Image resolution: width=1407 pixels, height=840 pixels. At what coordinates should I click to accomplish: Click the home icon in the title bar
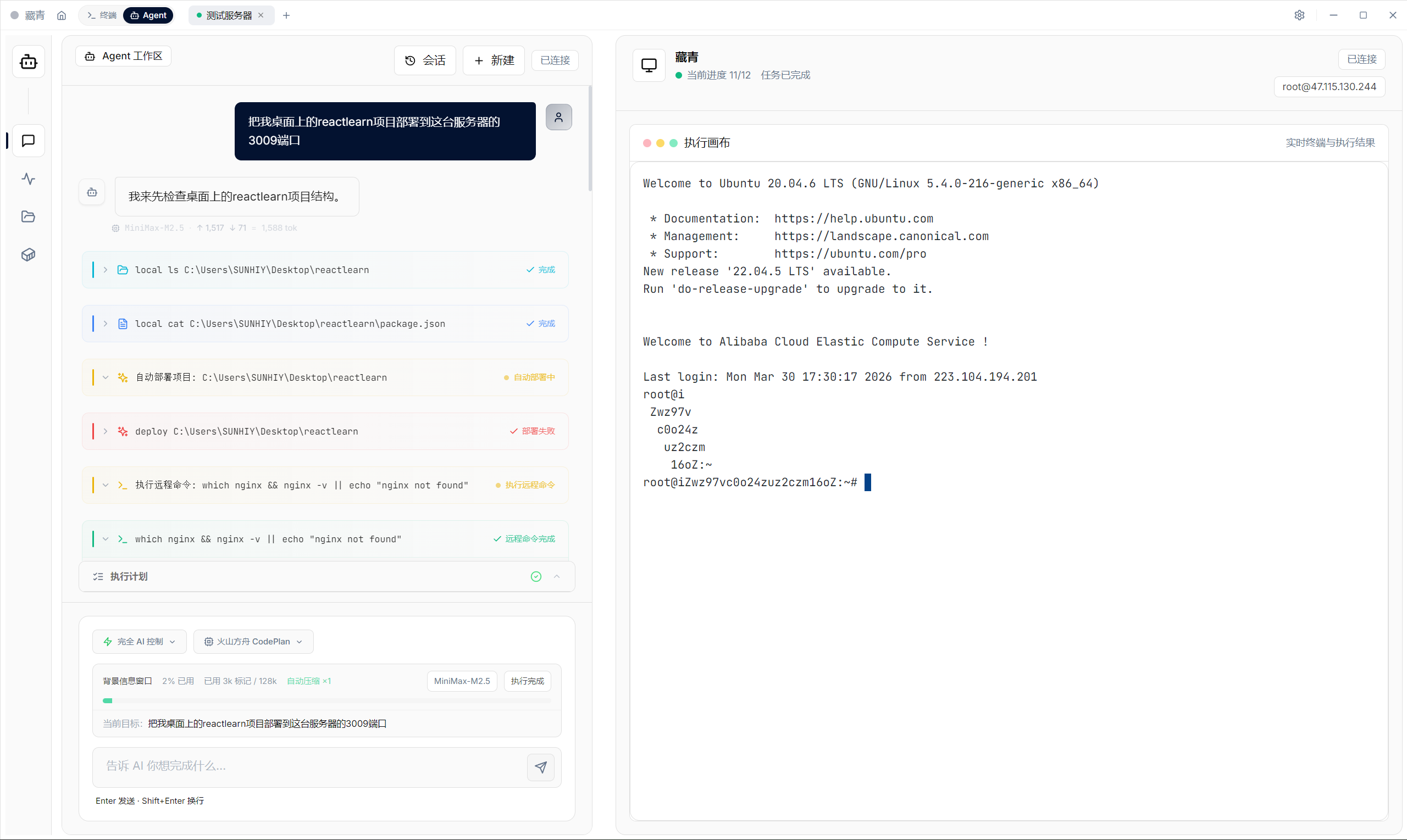(x=62, y=15)
